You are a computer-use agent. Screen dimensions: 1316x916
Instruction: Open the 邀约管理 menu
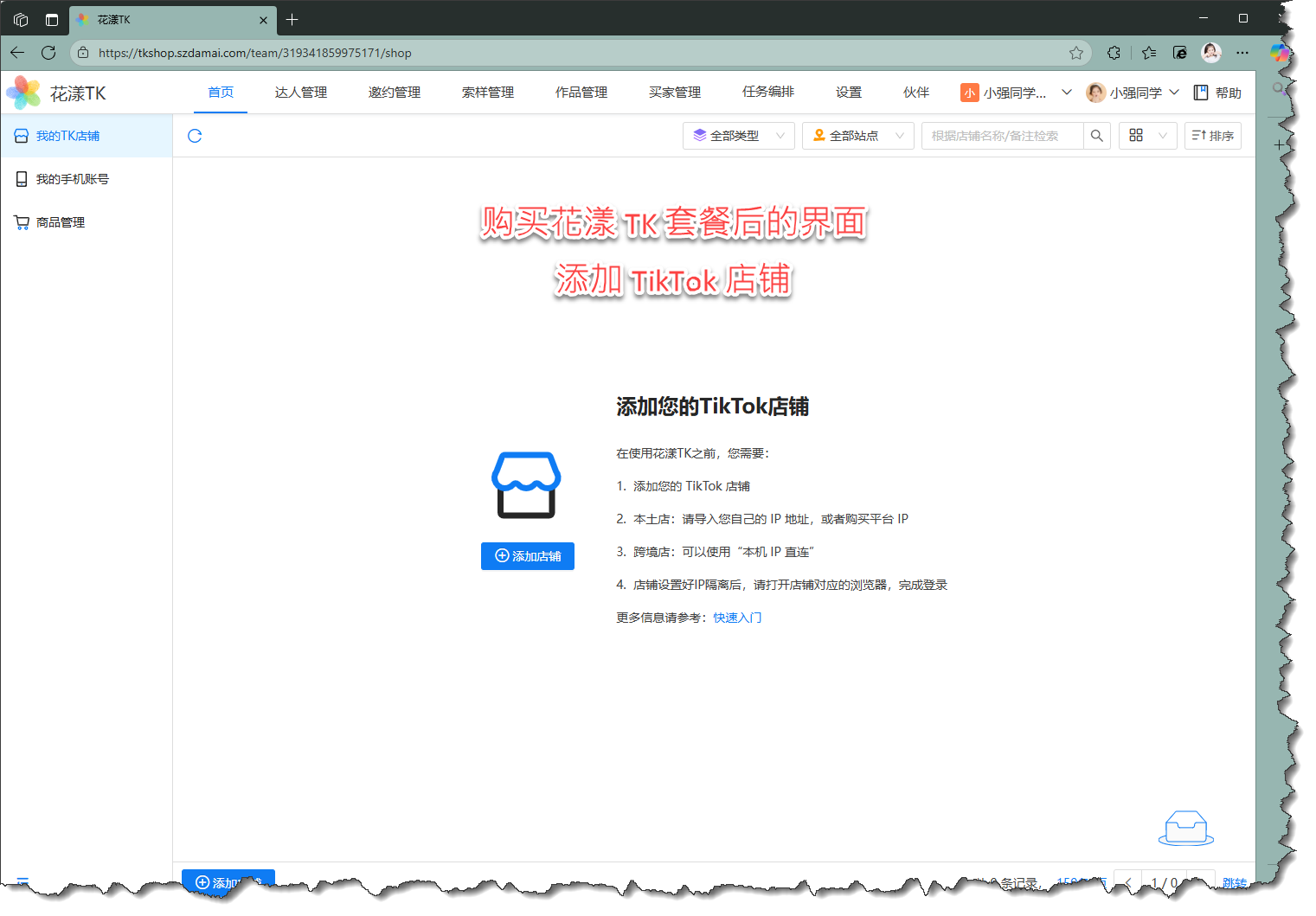point(395,92)
